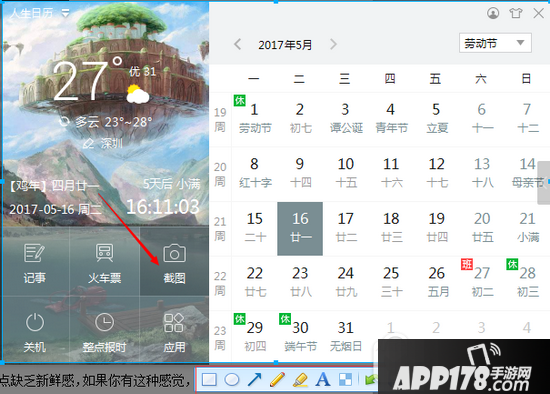The height and width of the screenshot is (394, 550).
Task: Click 5天后 小满 solar term text
Action: click(172, 184)
